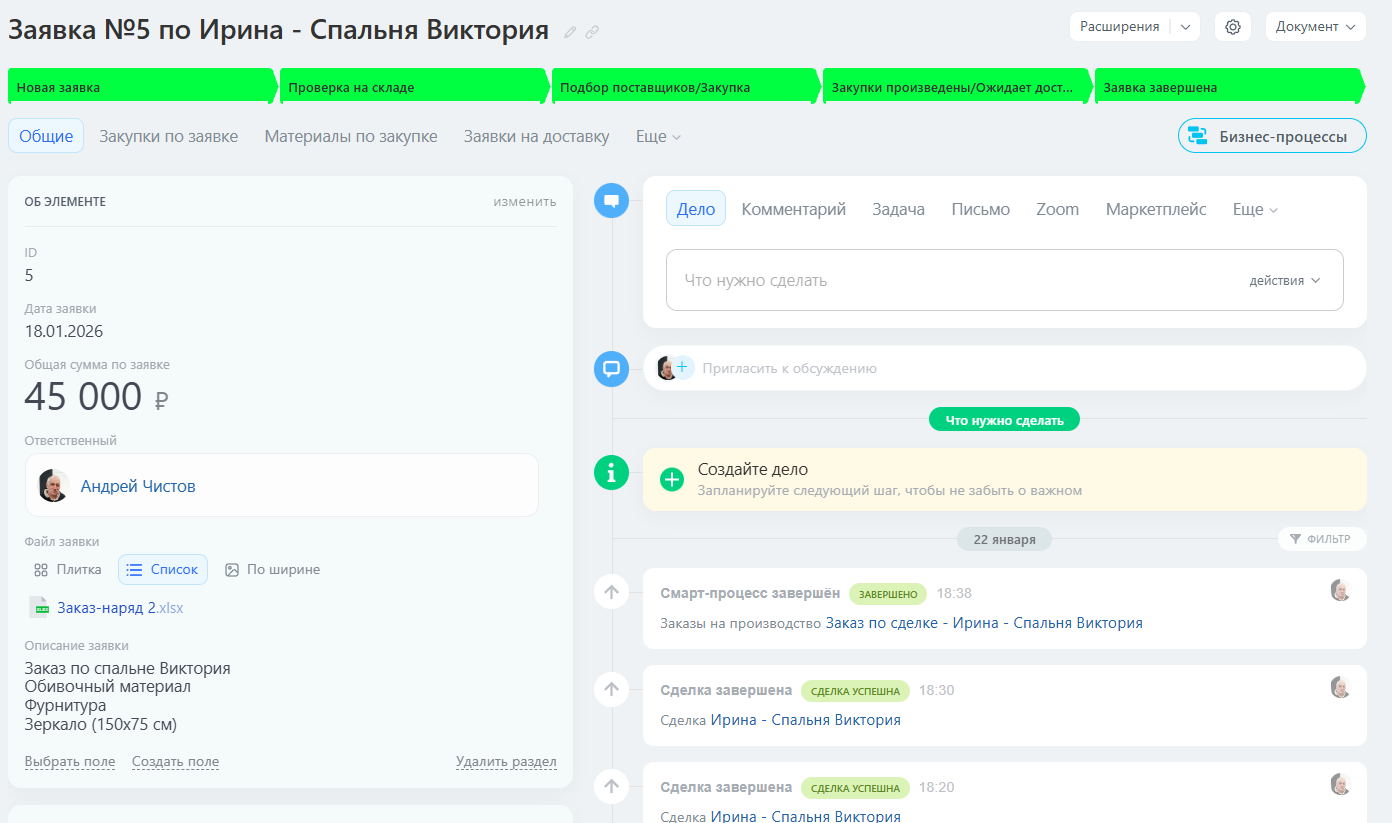Click the Заказ-наряд 2.xlsx file icon
This screenshot has height=823, width=1392.
pos(41,607)
